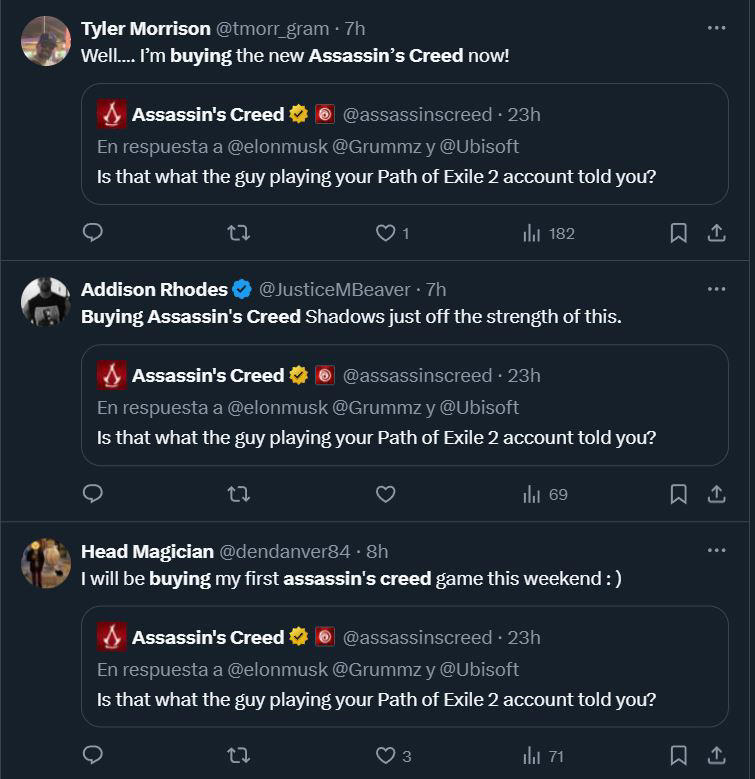Like Head Magician's tweet

click(x=385, y=755)
